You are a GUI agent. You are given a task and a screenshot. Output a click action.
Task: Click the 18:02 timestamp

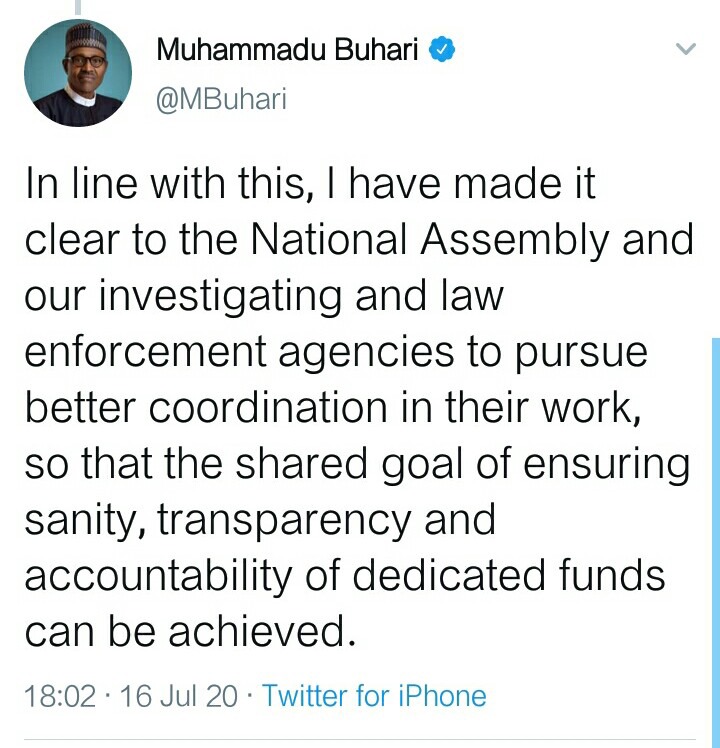[60, 696]
